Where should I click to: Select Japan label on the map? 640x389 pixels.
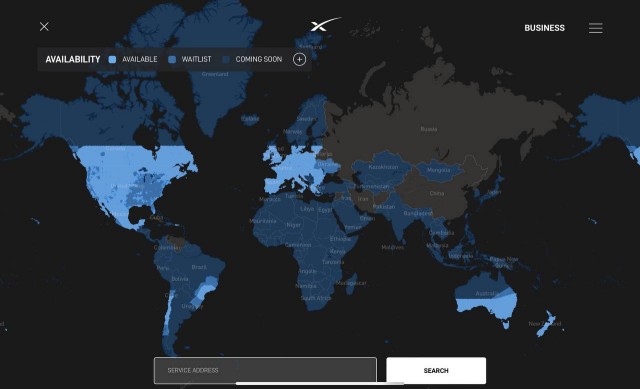pyautogui.click(x=494, y=192)
